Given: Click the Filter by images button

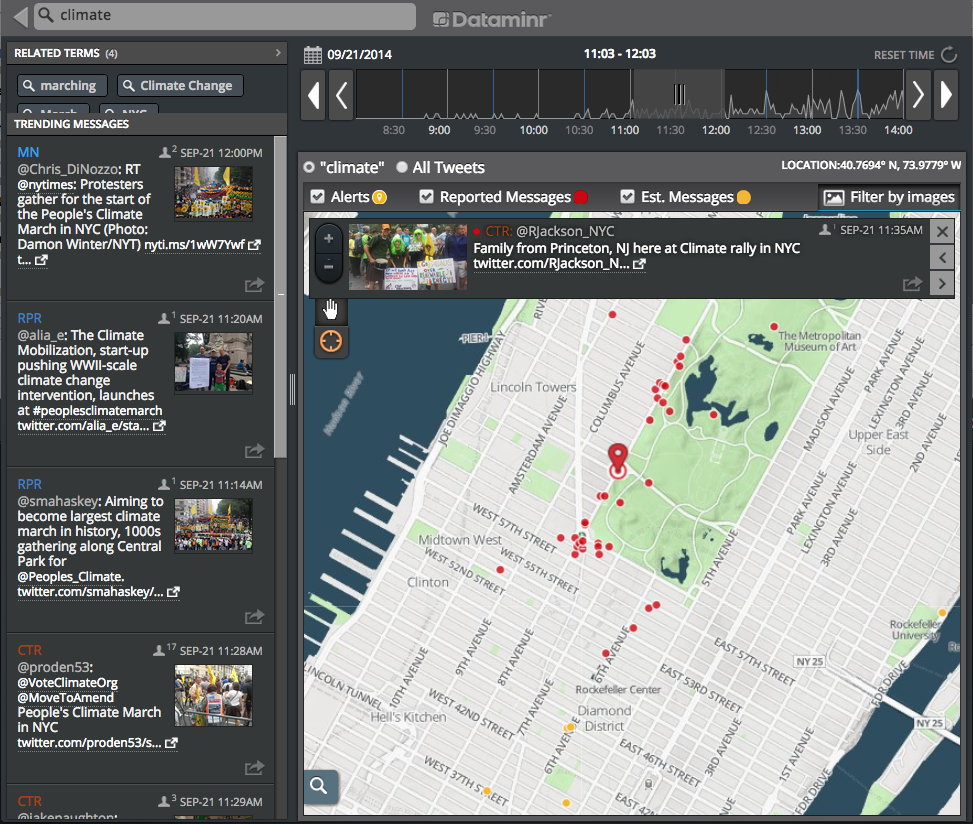Looking at the screenshot, I should pyautogui.click(x=889, y=197).
